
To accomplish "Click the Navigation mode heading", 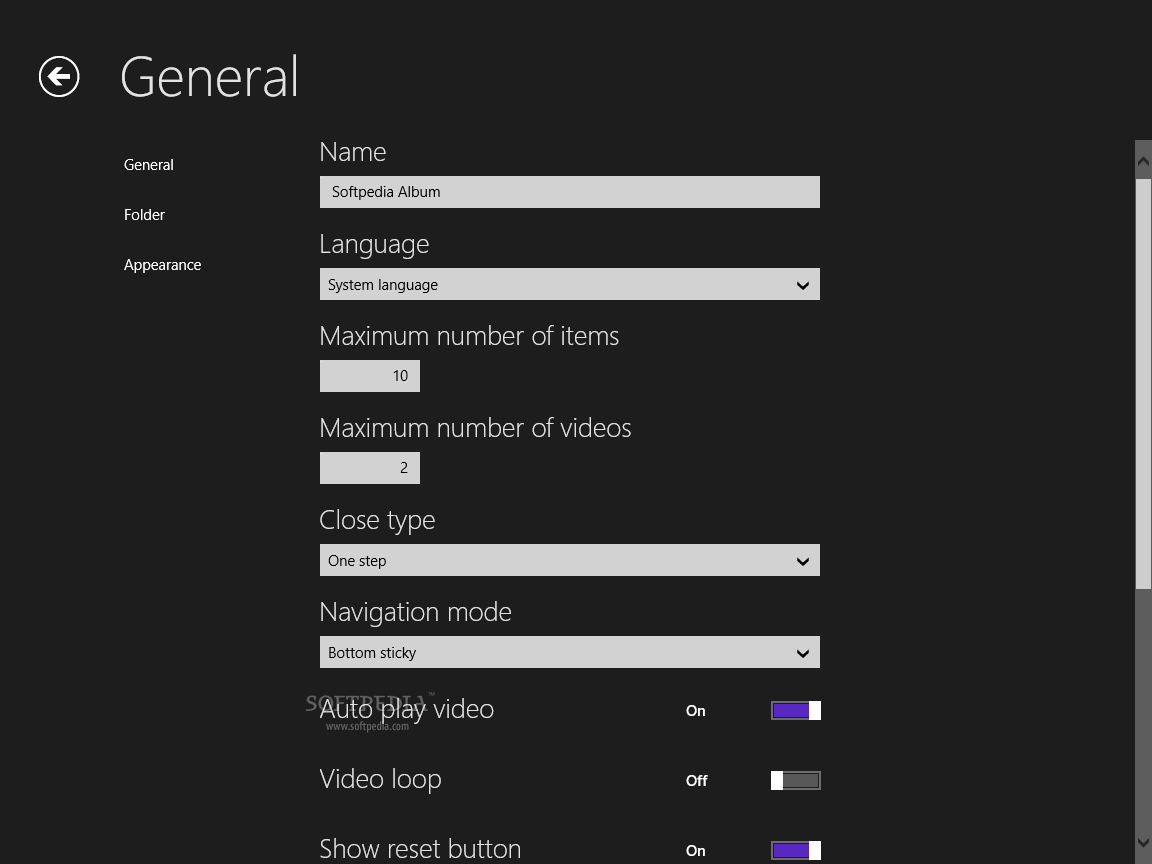I will [x=415, y=612].
